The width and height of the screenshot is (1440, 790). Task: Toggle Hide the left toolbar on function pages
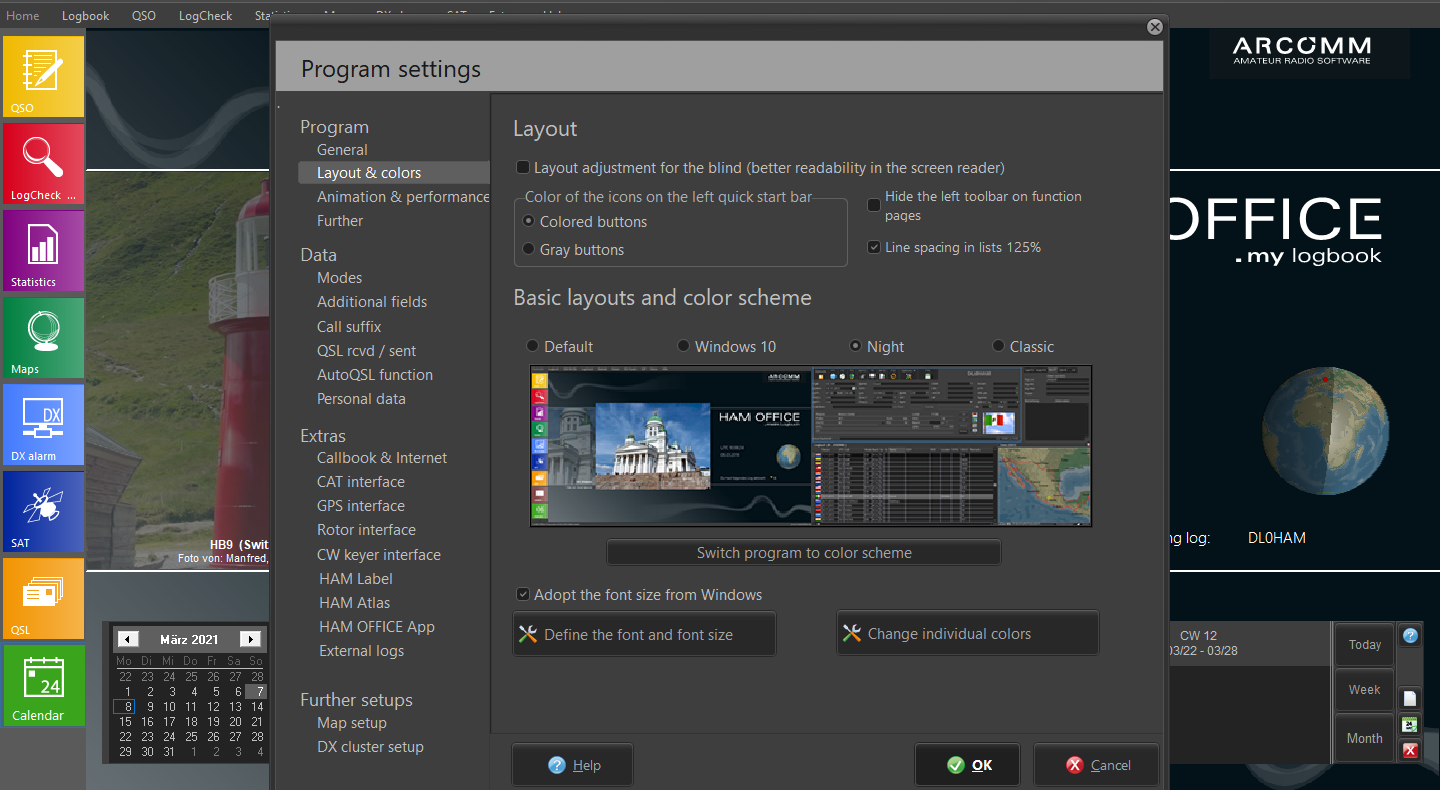pos(874,205)
